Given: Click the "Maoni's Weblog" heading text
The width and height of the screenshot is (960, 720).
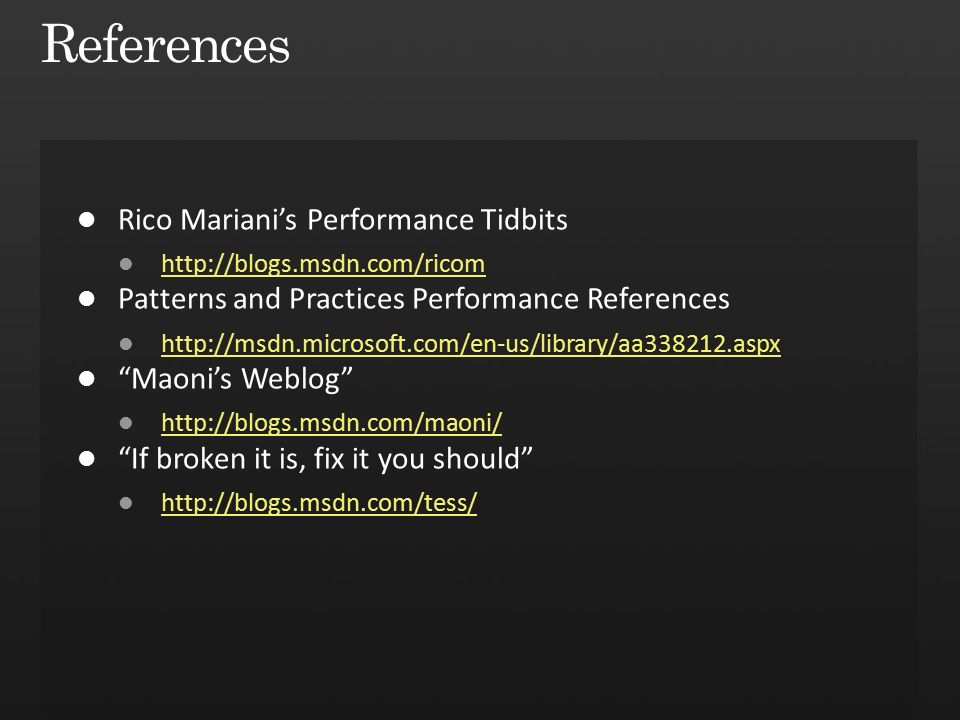Looking at the screenshot, I should click(x=236, y=378).
